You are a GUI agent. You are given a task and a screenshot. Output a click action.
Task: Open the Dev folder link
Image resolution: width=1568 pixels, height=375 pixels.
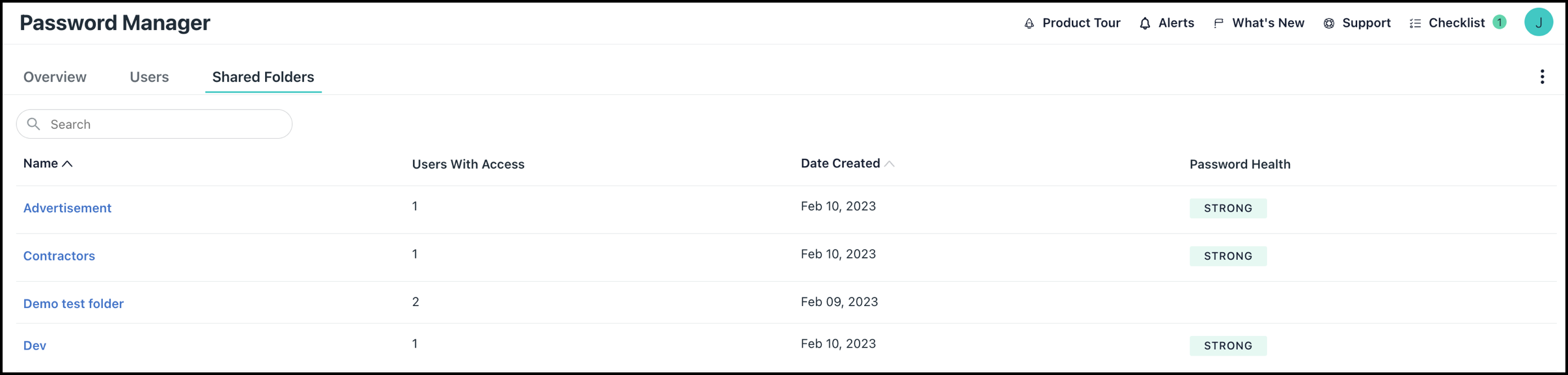(35, 346)
